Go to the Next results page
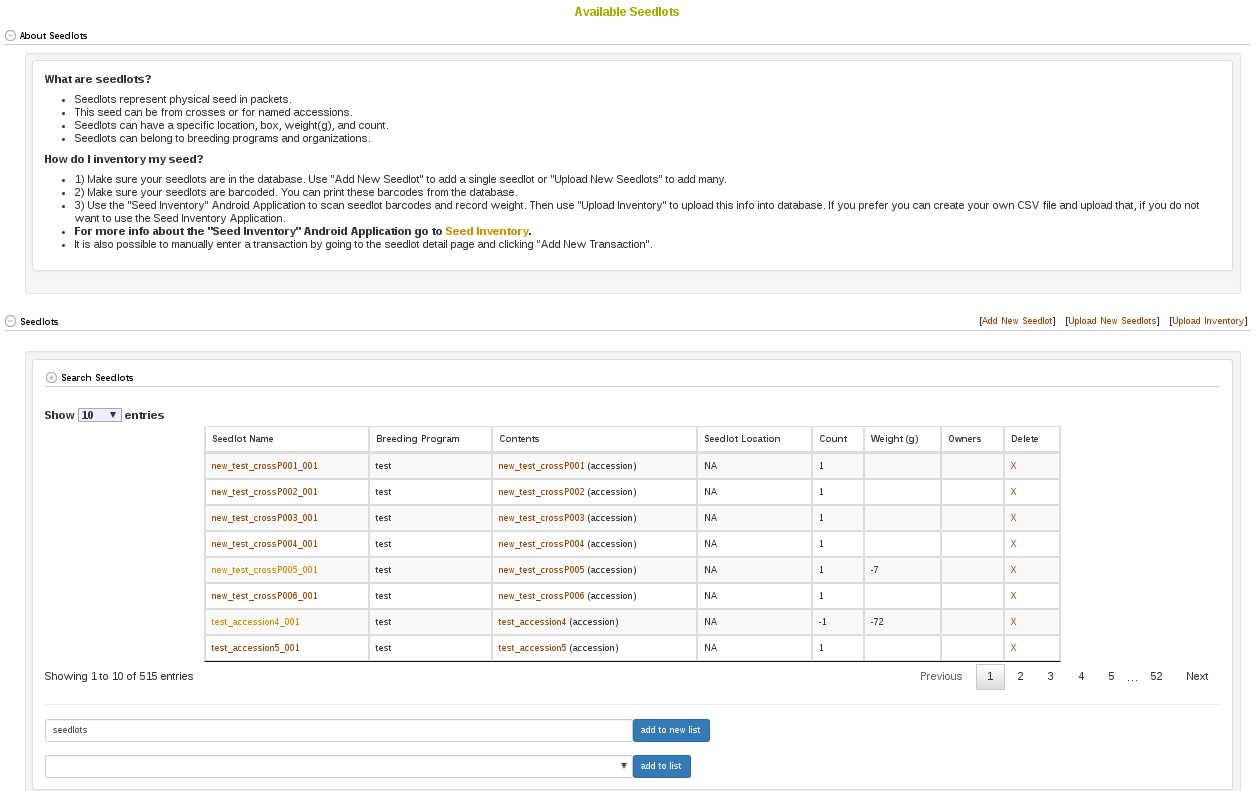 click(x=1197, y=677)
